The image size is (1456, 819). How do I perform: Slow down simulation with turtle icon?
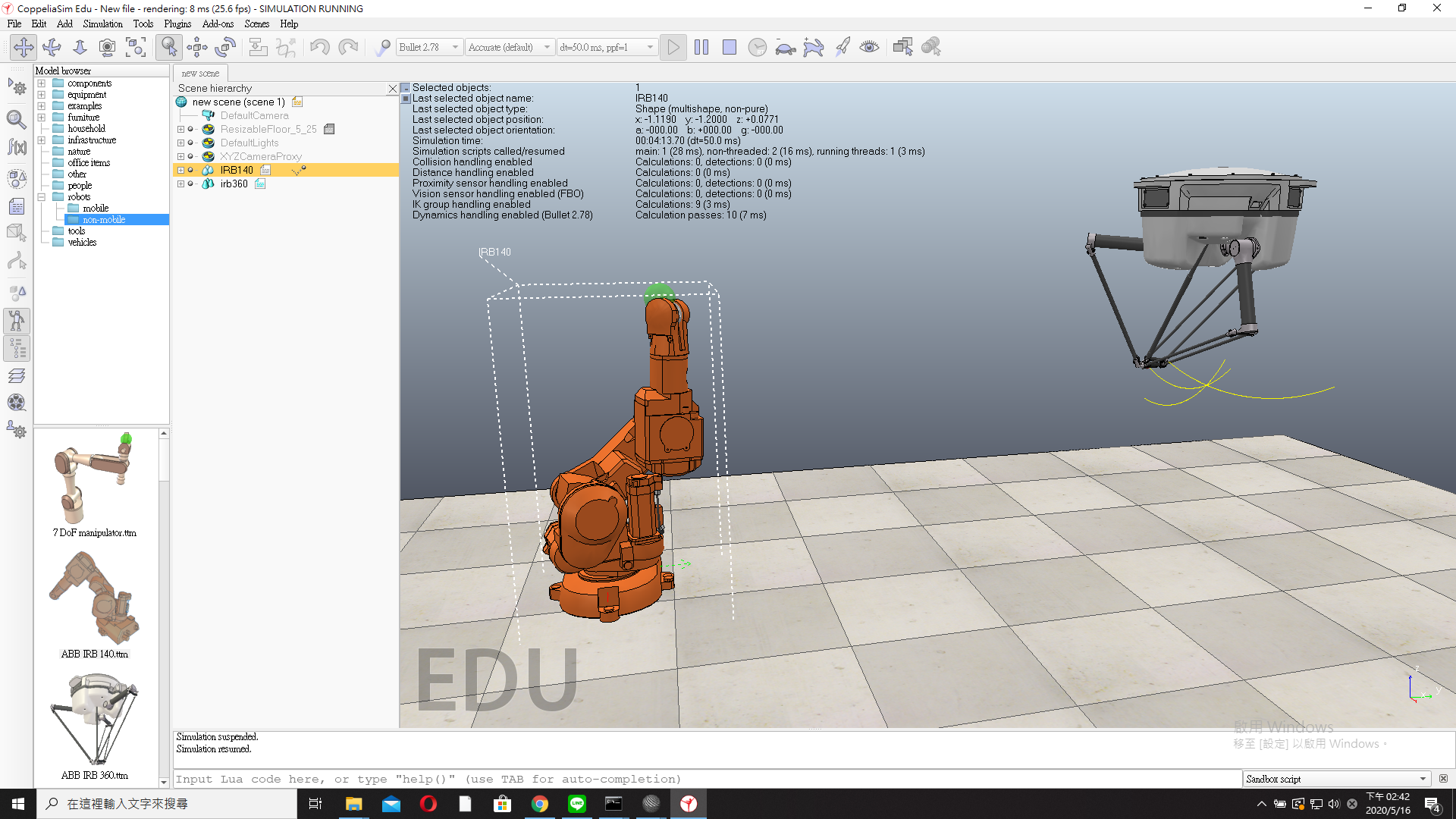[786, 47]
